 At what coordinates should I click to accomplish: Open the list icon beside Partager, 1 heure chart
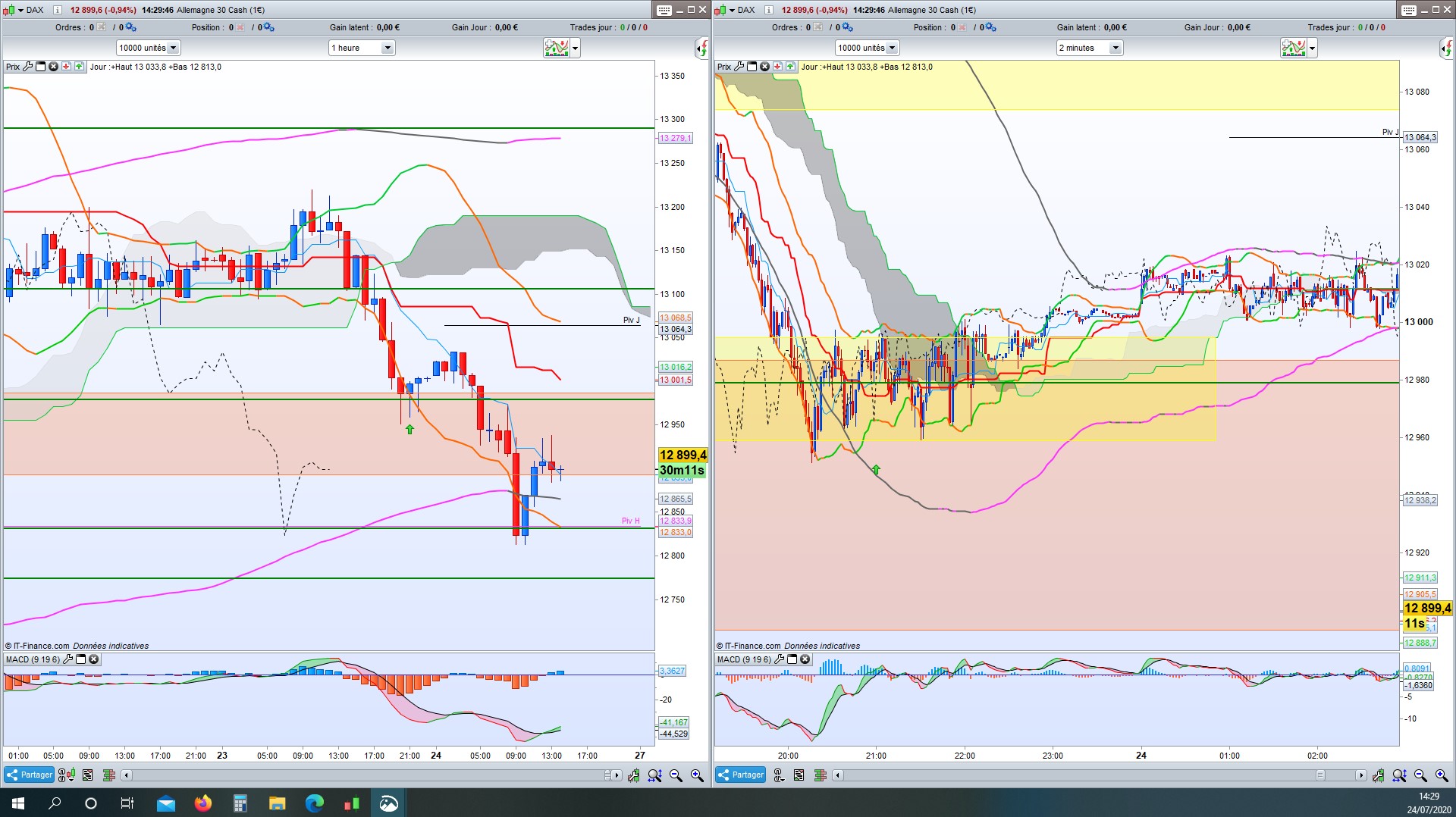88,775
